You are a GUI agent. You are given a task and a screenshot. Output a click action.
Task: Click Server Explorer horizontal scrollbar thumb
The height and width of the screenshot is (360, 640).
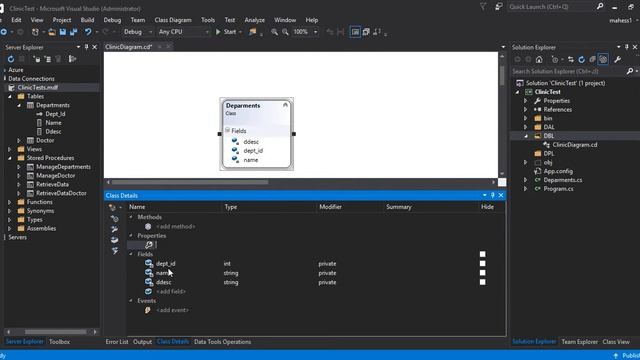[x=56, y=332]
